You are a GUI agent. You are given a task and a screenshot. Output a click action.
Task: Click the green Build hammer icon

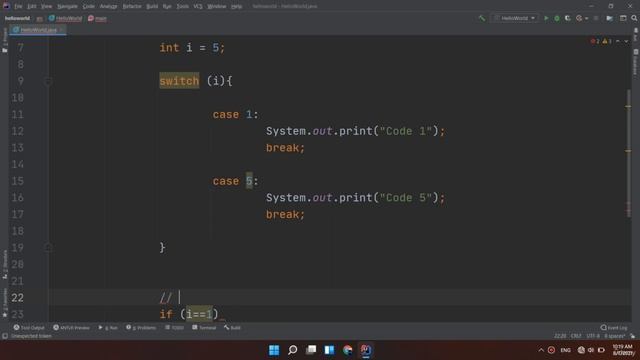pyautogui.click(x=482, y=18)
